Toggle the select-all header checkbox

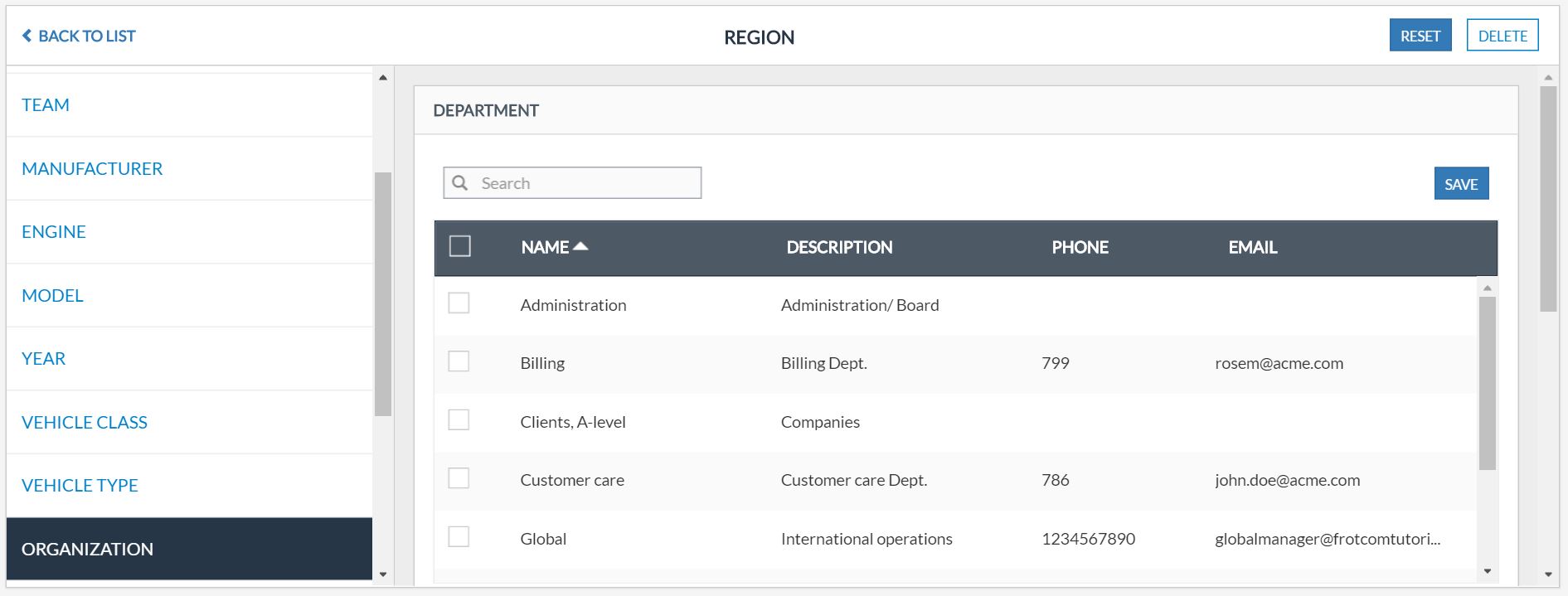459,246
